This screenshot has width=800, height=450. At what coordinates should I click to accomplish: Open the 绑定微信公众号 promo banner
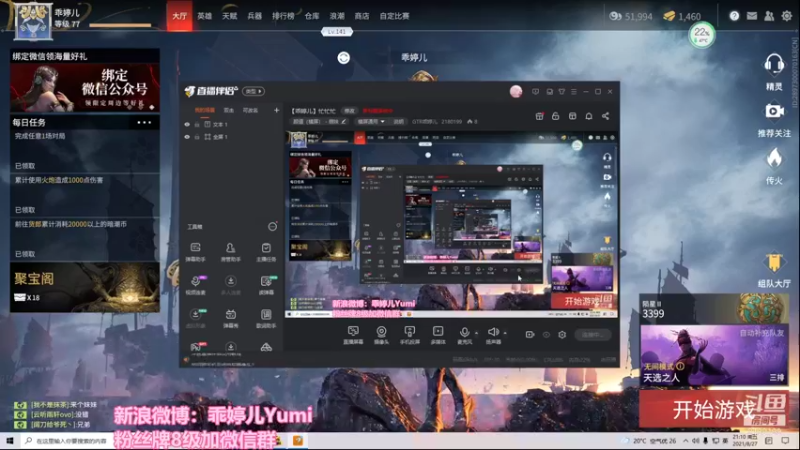(x=85, y=88)
